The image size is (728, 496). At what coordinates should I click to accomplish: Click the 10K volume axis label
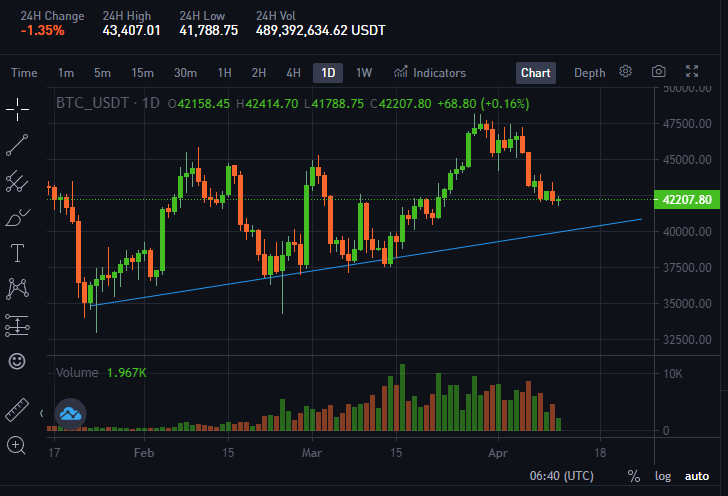pos(673,374)
